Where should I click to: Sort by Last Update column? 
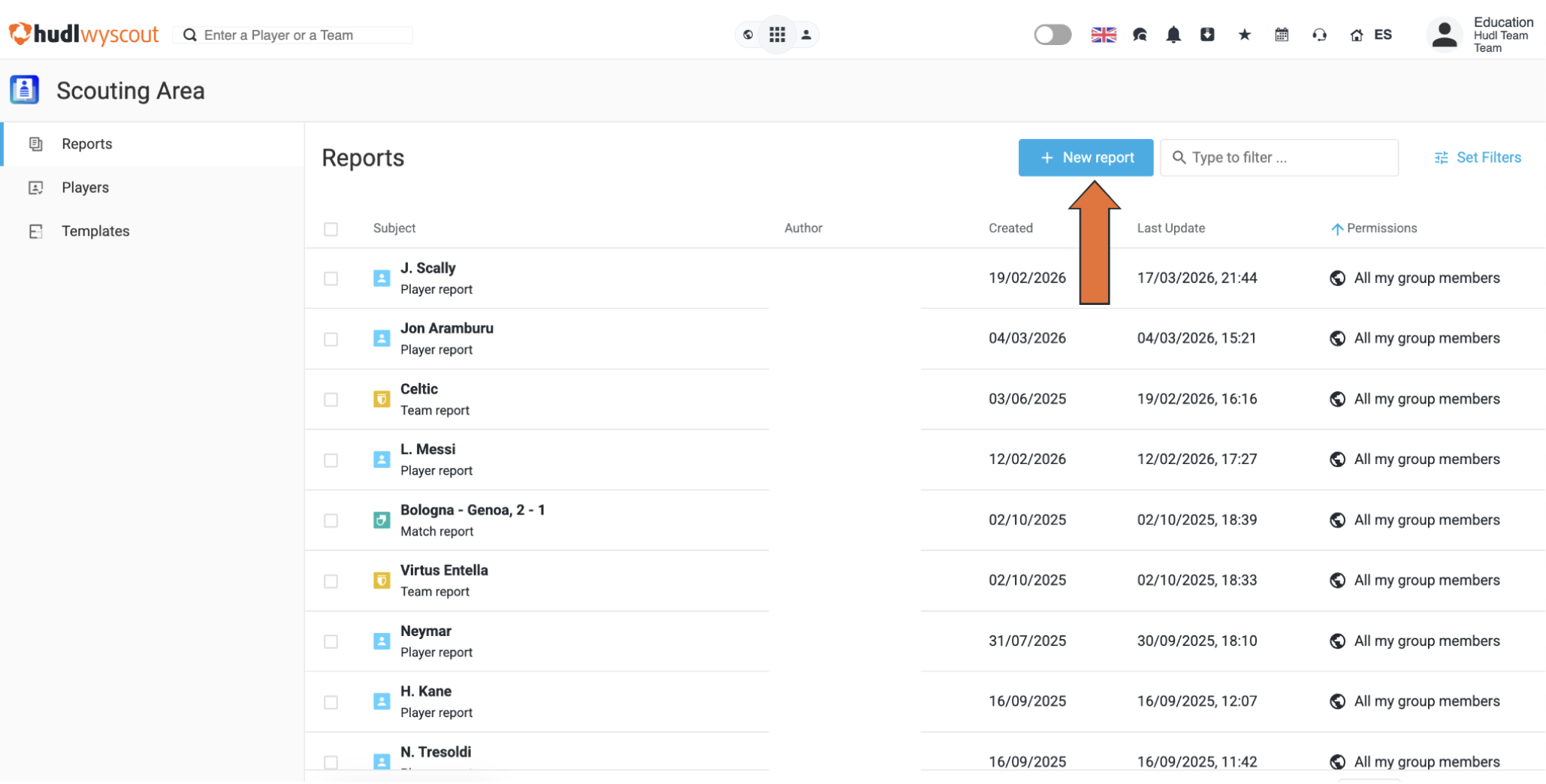tap(1170, 228)
